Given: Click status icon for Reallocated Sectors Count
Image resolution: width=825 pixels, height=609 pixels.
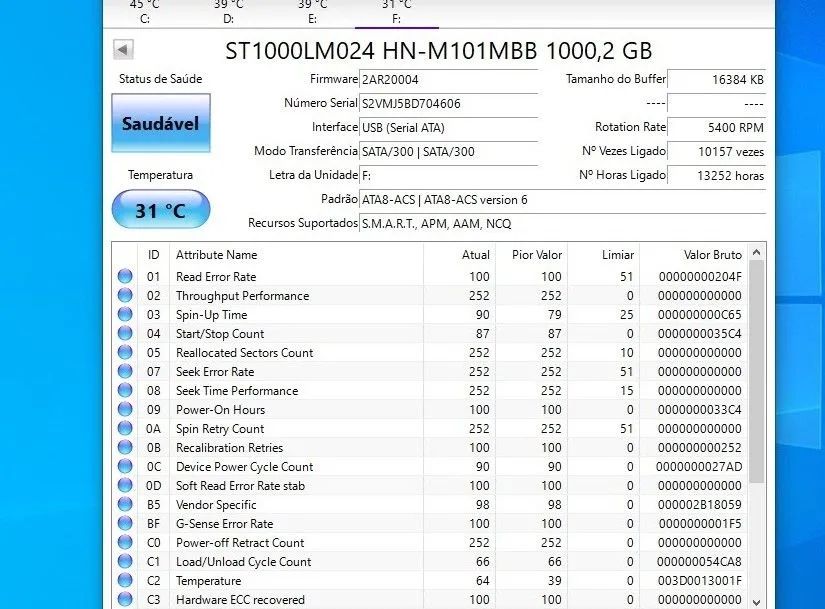Looking at the screenshot, I should [125, 352].
